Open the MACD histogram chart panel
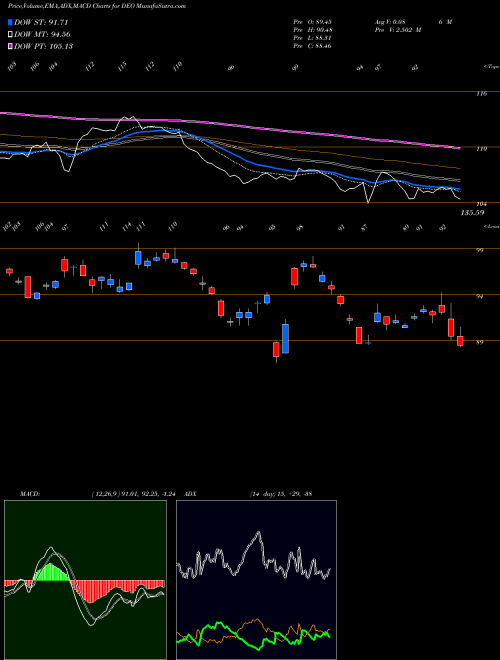 click(85, 580)
